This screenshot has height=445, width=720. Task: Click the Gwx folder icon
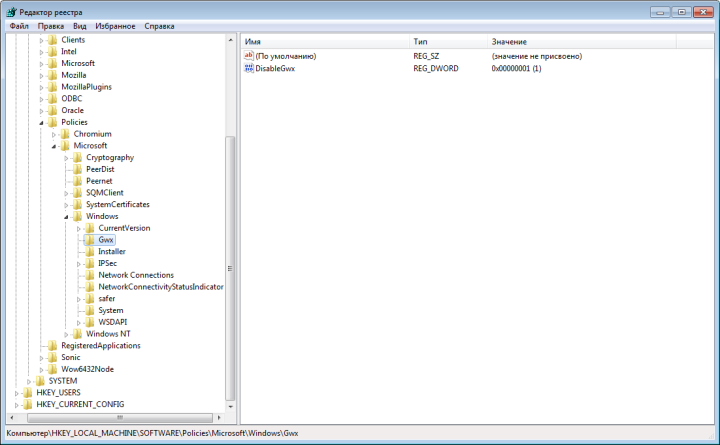point(90,240)
